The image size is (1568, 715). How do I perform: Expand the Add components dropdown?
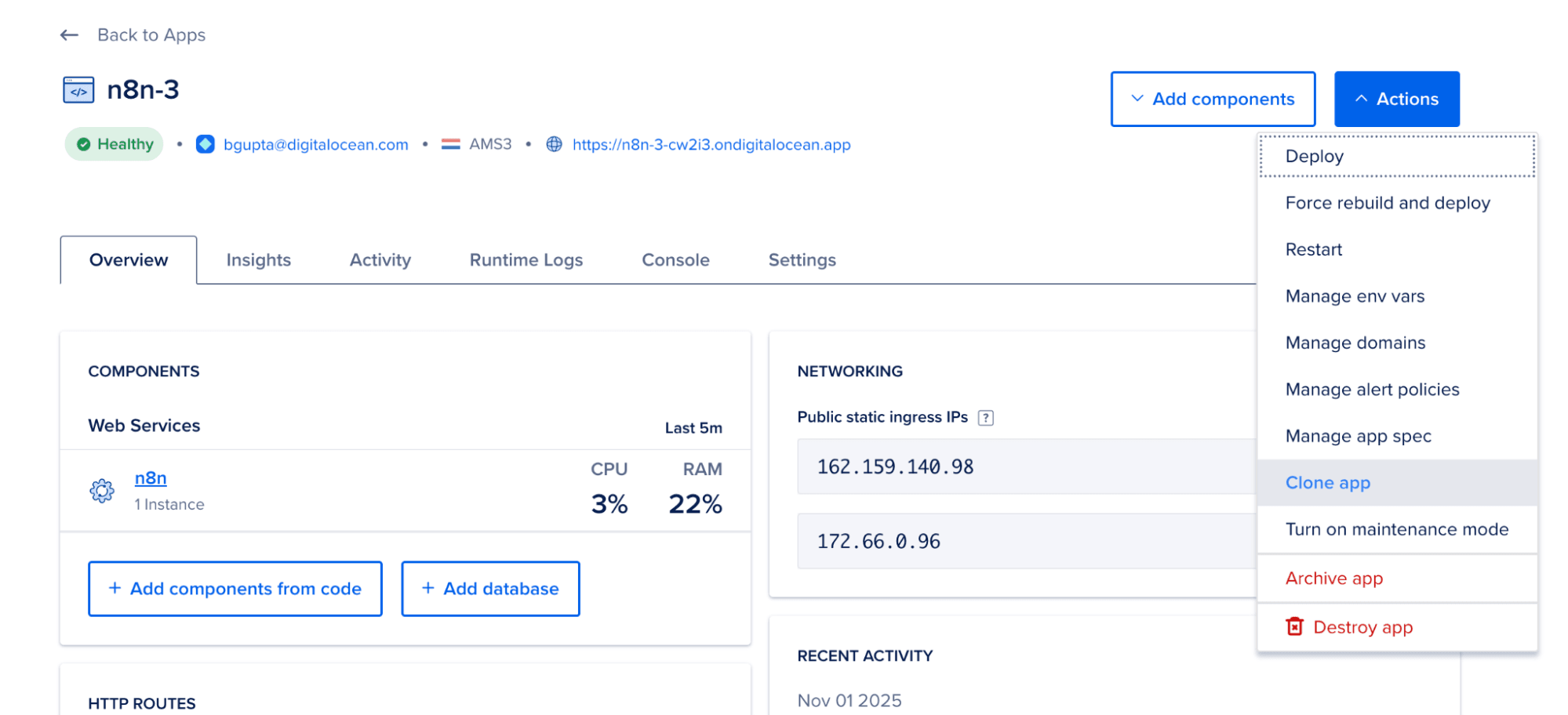point(1213,99)
